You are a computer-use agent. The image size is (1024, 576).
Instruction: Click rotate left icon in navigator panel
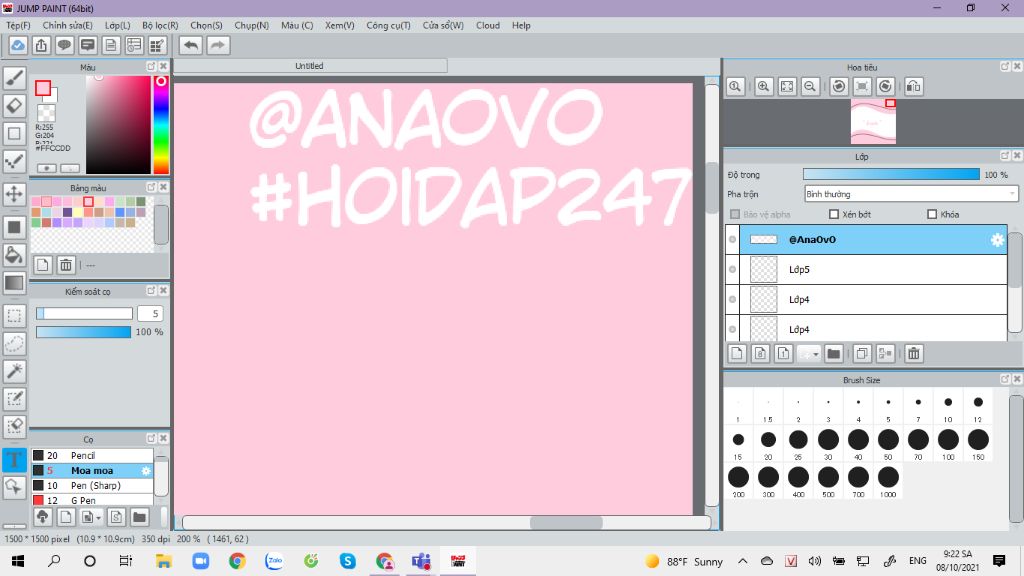[839, 86]
